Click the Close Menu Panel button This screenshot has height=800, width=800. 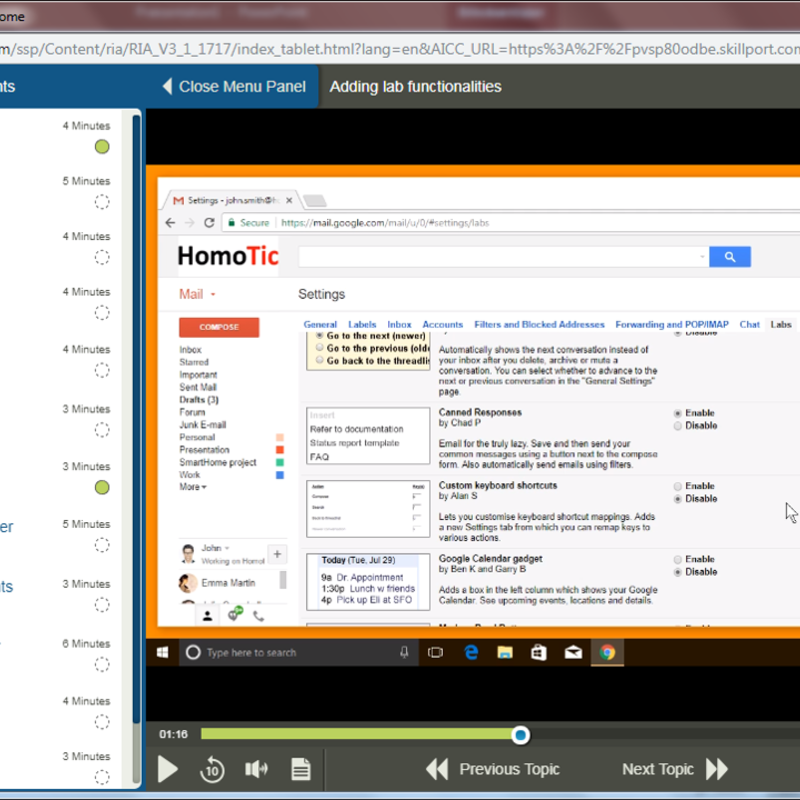click(x=234, y=86)
